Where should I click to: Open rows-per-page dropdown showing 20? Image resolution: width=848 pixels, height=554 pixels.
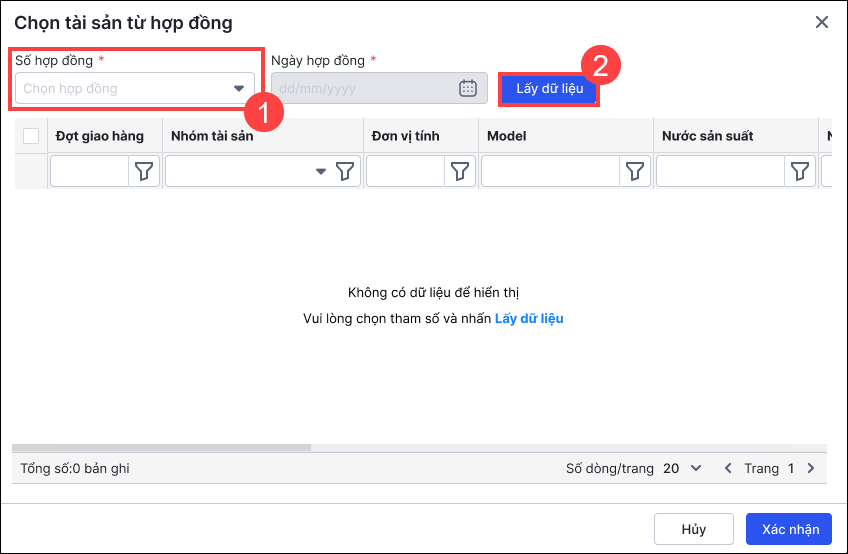(x=683, y=468)
